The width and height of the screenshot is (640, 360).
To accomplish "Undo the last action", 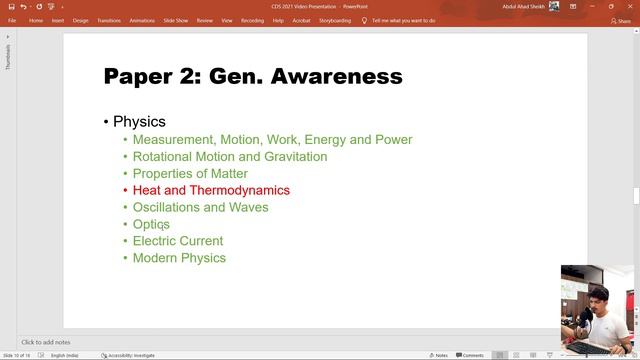I will coord(23,7).
